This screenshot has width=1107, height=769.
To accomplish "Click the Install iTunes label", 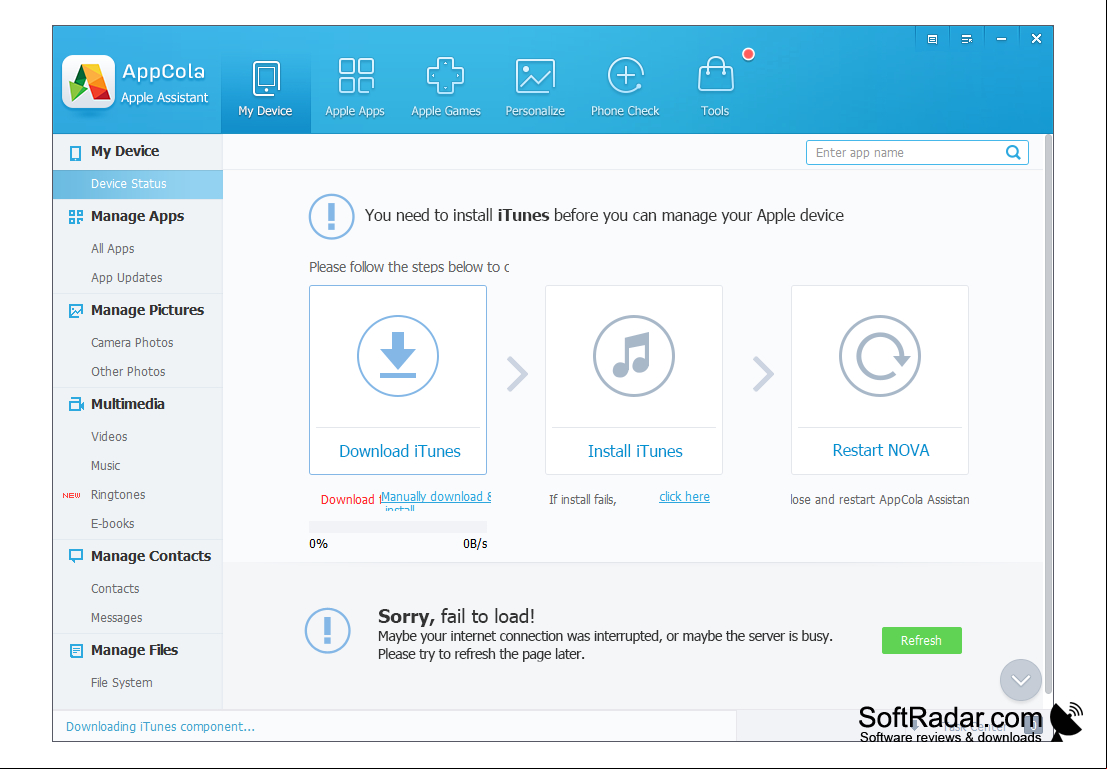I will pyautogui.click(x=635, y=451).
